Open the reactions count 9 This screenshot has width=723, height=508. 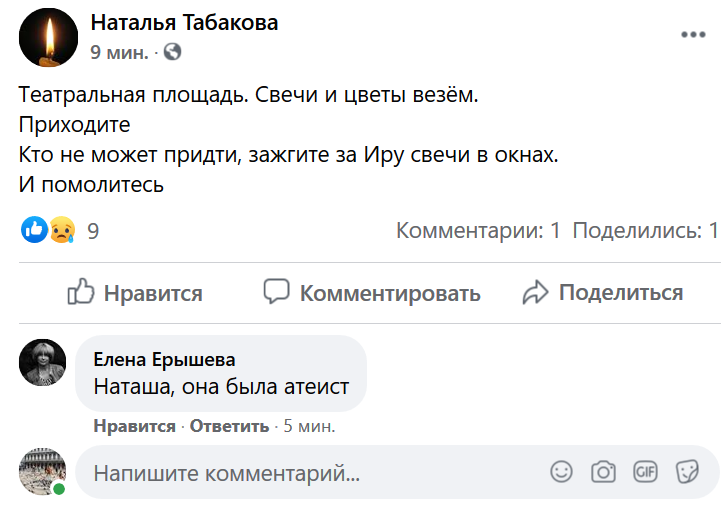(x=93, y=231)
